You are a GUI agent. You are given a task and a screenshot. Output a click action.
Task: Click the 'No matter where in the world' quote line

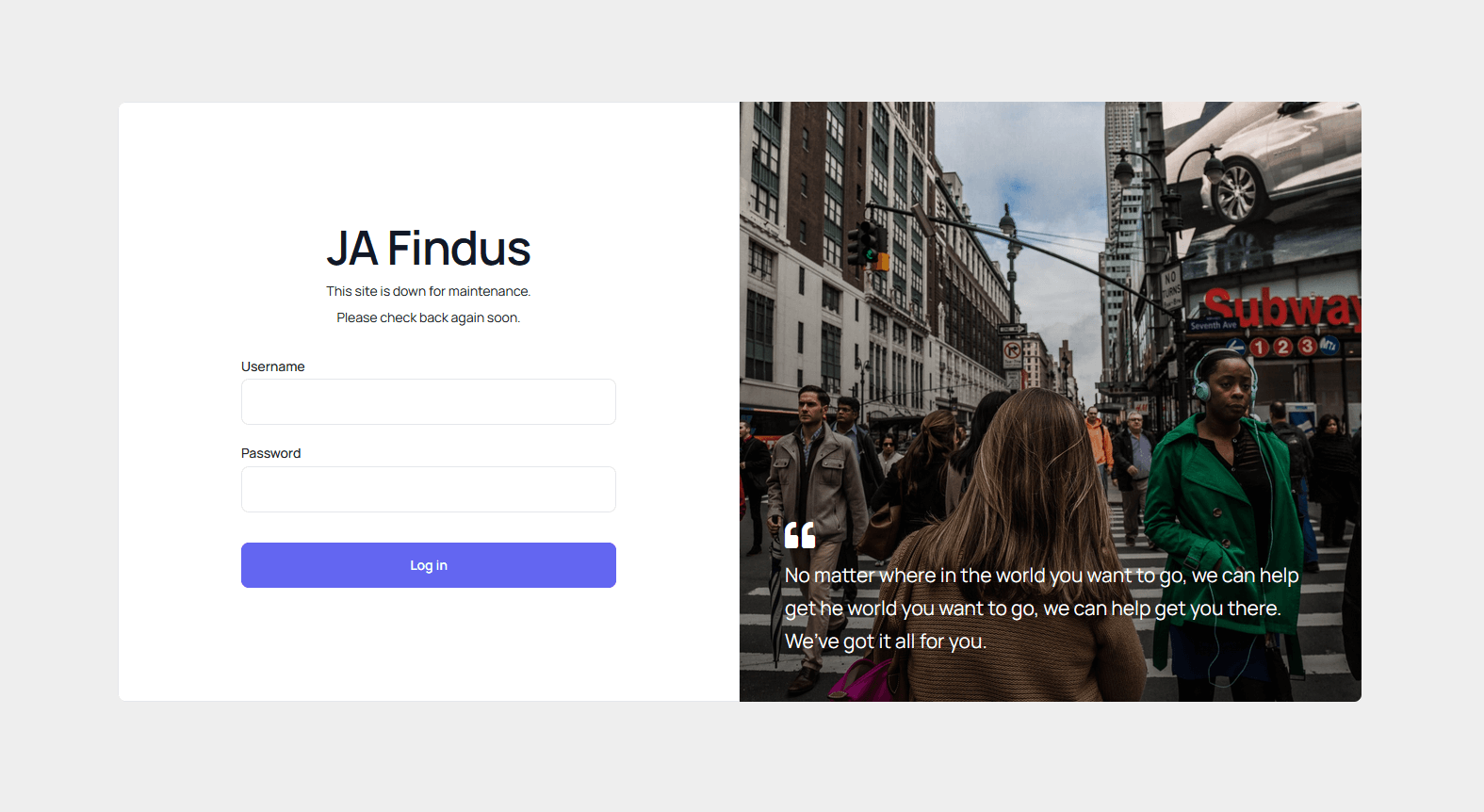1042,576
